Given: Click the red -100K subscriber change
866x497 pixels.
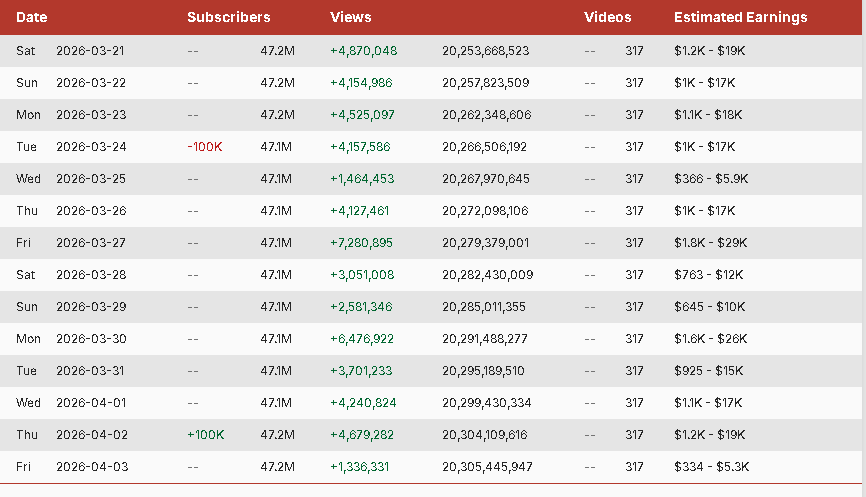Looking at the screenshot, I should point(205,147).
